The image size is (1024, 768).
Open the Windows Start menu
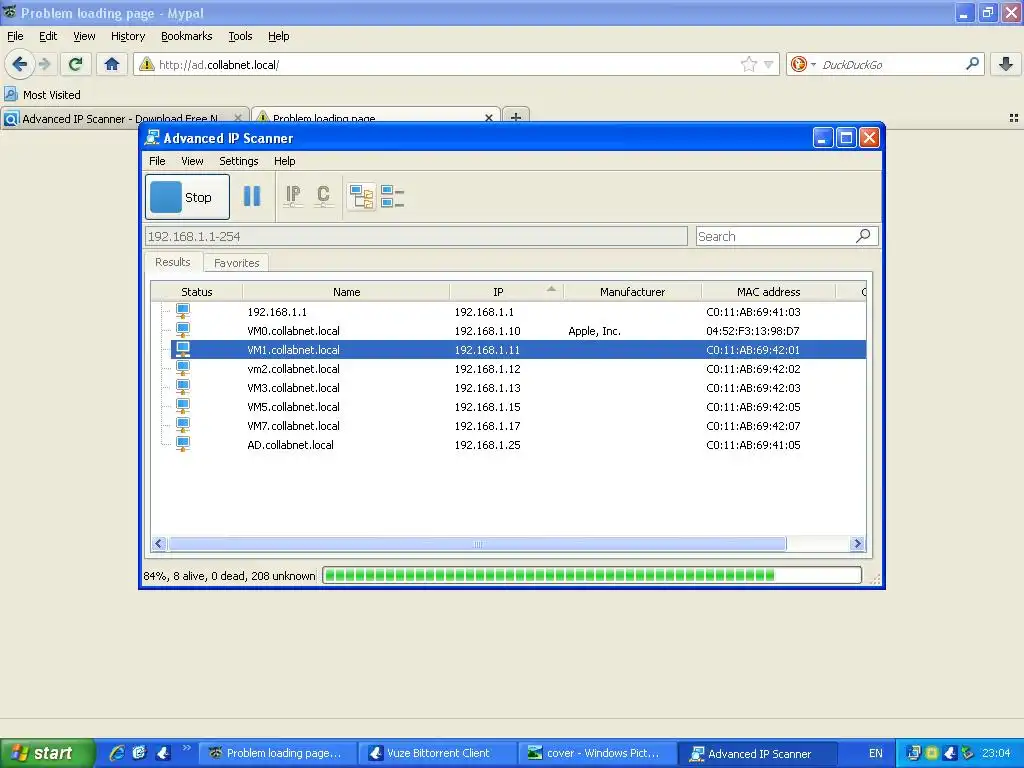click(47, 753)
